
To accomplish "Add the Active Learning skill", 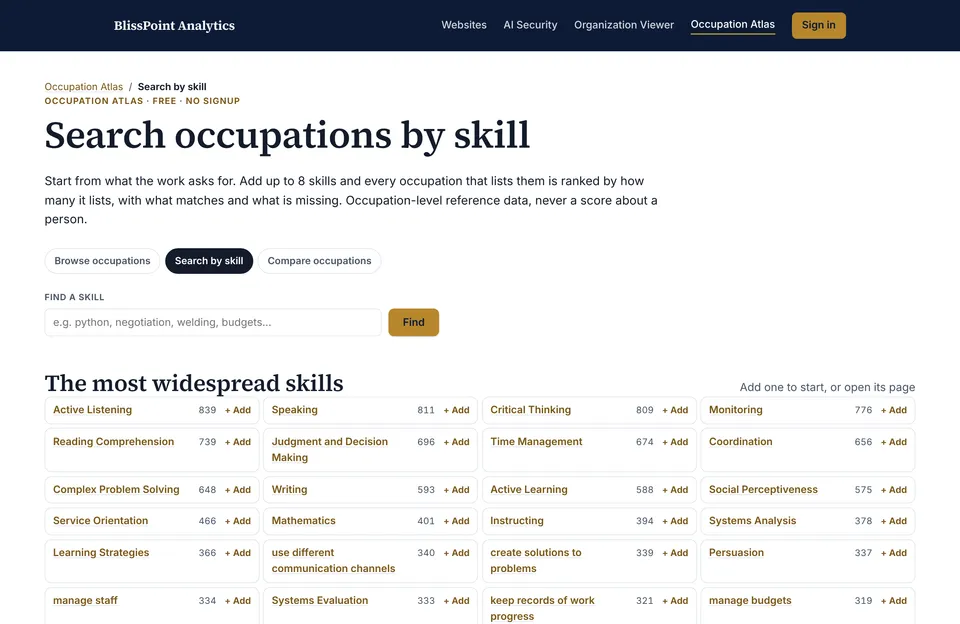I will 675,490.
